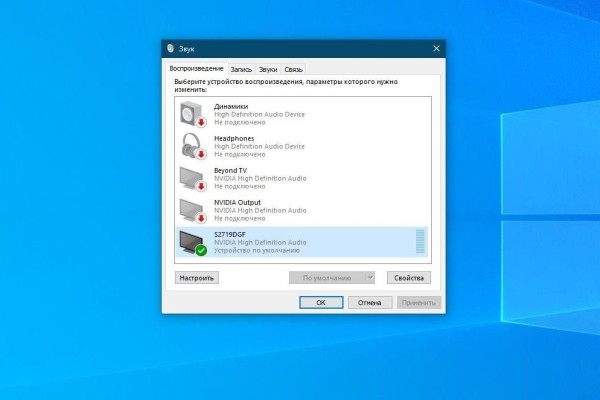Switch to the Звуки tab
Screen dimensions: 600x400
(x=268, y=69)
